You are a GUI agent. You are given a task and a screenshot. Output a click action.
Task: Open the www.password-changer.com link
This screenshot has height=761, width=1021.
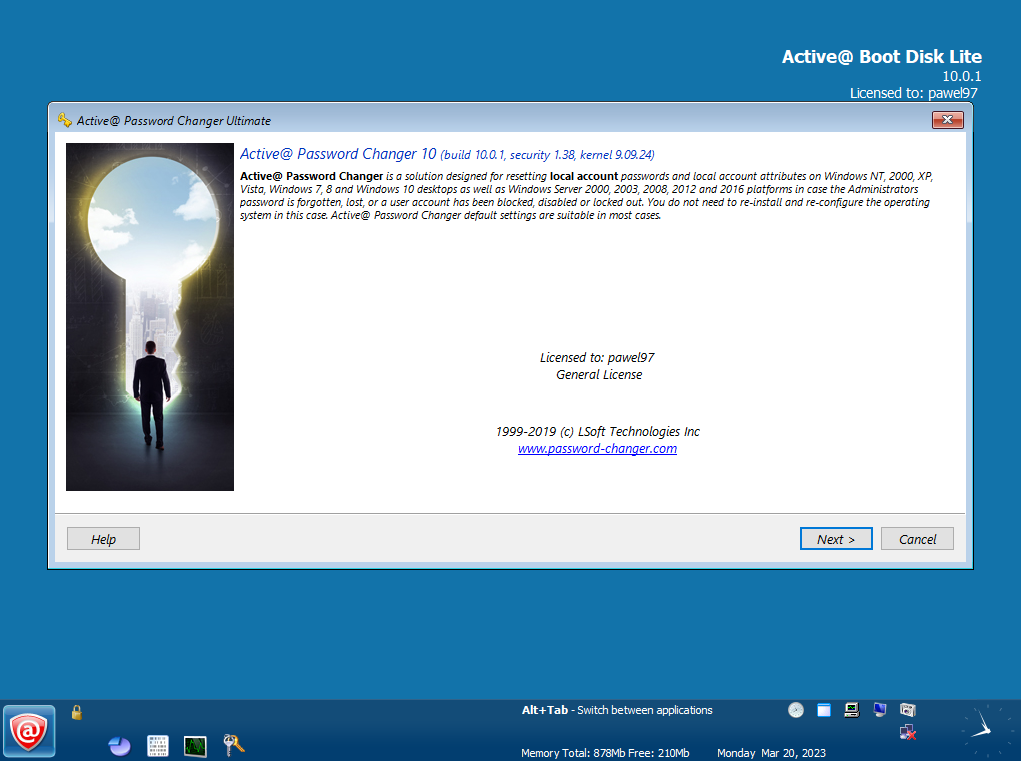coord(597,449)
